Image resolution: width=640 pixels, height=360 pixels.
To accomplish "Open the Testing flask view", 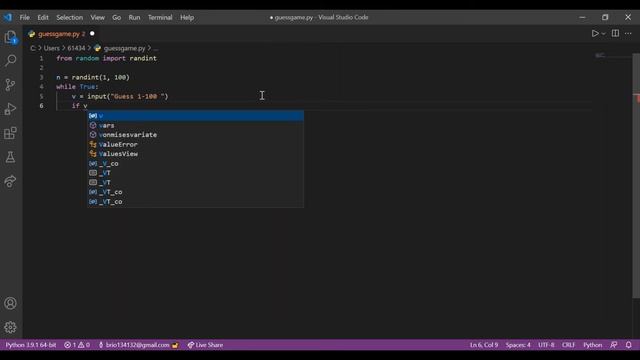I will 11,157.
